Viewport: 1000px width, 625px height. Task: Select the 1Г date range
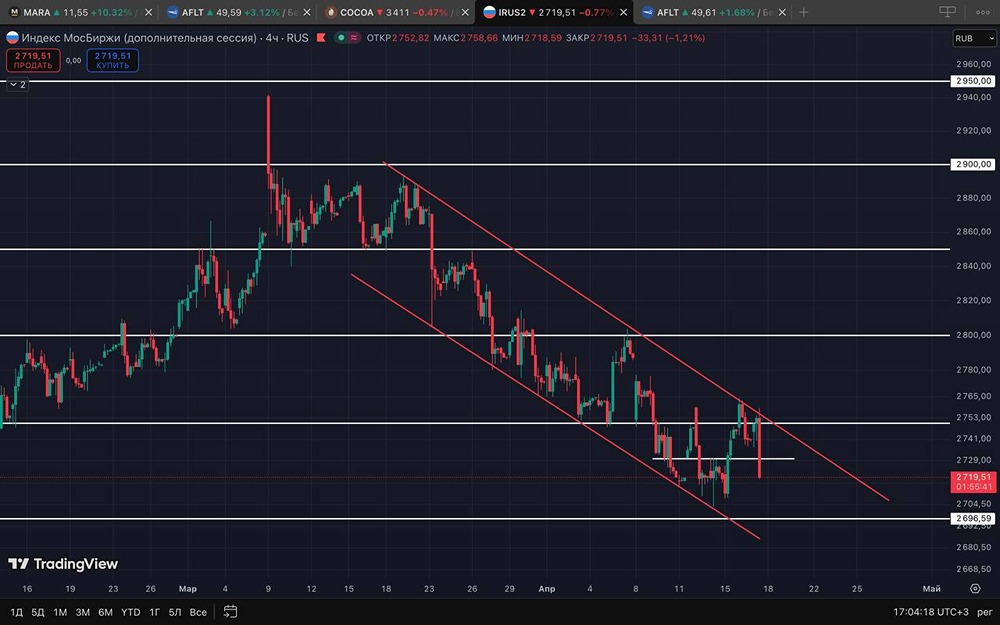pyautogui.click(x=154, y=612)
